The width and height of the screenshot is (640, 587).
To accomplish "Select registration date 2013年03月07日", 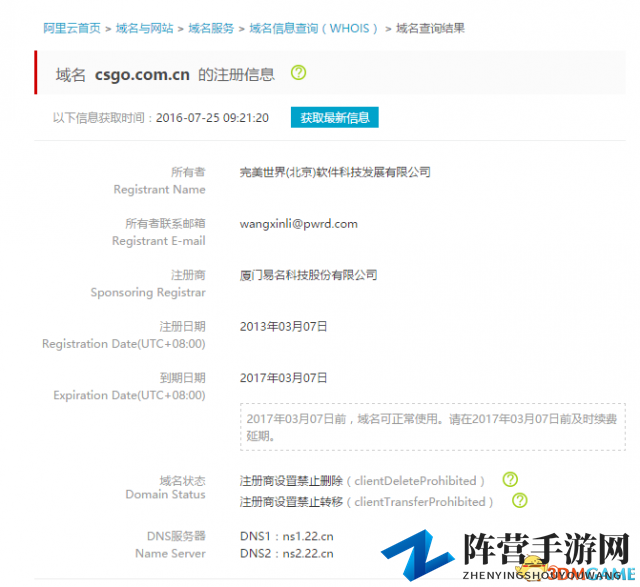I will [x=284, y=327].
